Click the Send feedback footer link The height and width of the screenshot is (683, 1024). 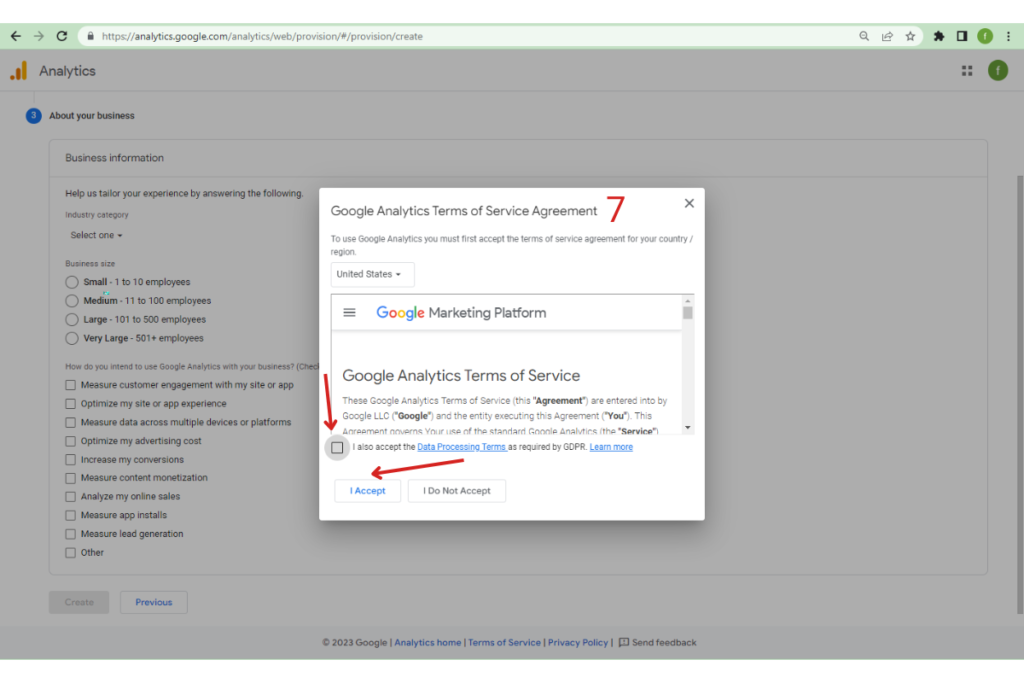pos(664,643)
